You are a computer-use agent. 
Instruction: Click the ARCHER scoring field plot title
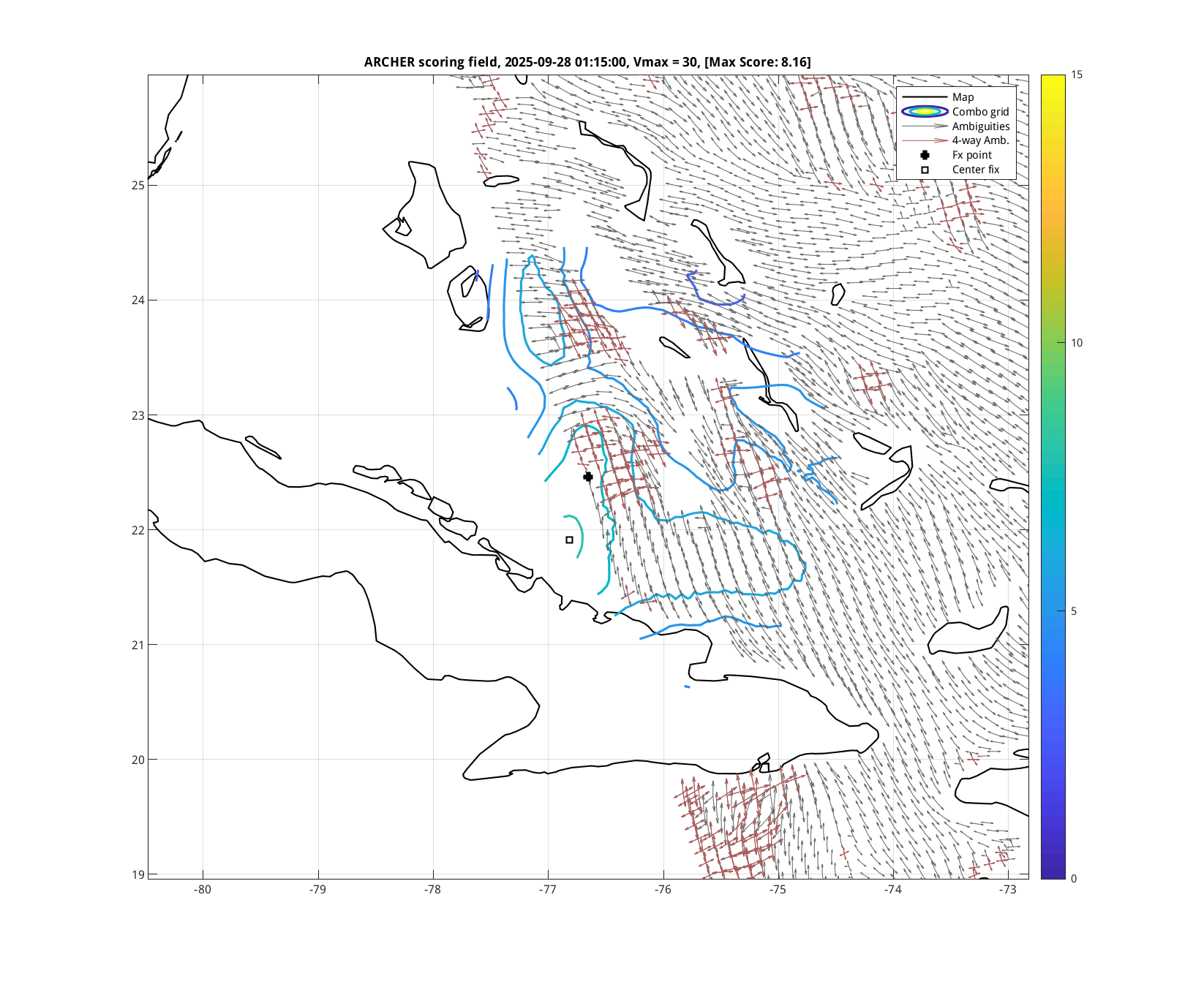point(587,62)
